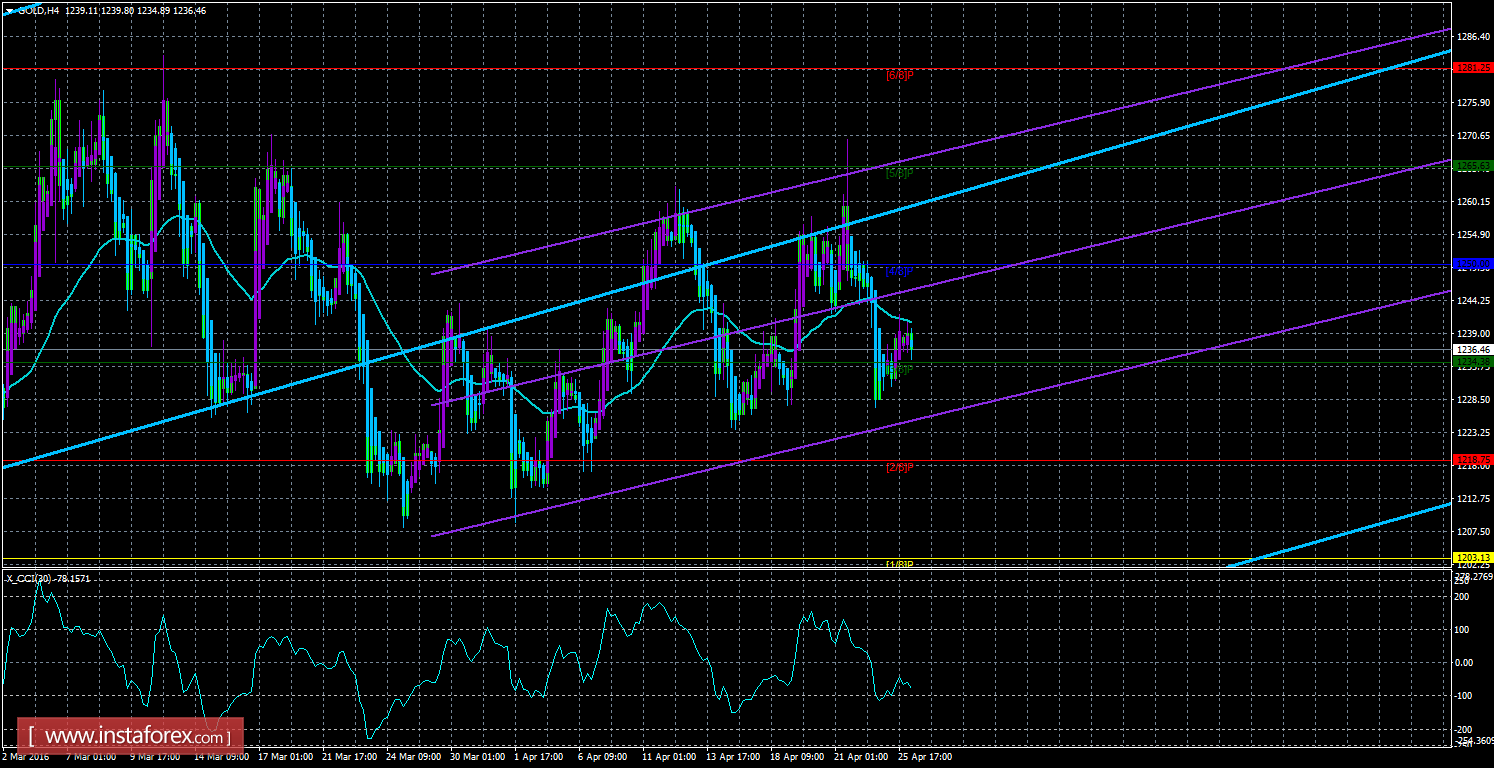The height and width of the screenshot is (768, 1494).
Task: Select the X_CCI(30) indicator label
Action: (29, 578)
